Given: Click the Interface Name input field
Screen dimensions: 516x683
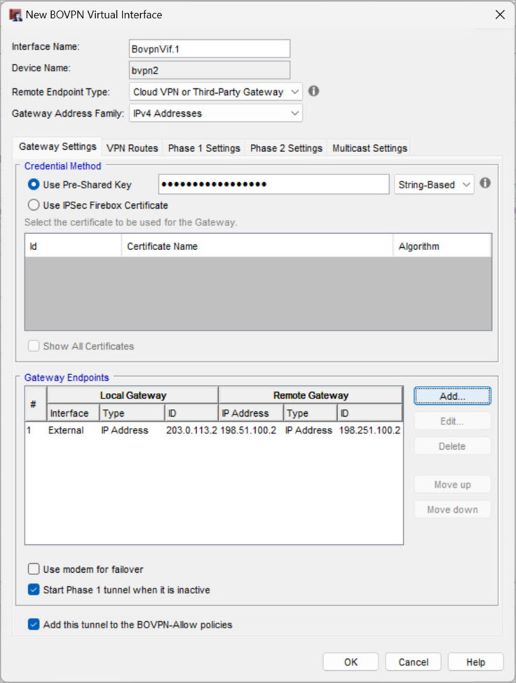Looking at the screenshot, I should click(x=209, y=49).
